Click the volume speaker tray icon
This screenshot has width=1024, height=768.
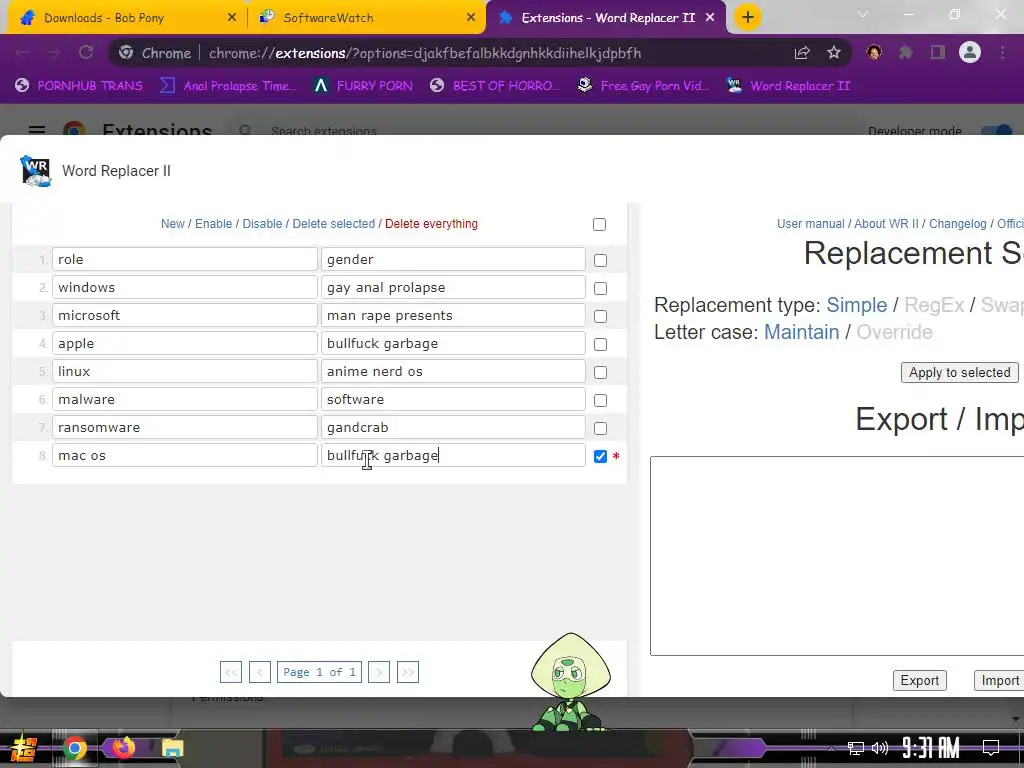[880, 748]
